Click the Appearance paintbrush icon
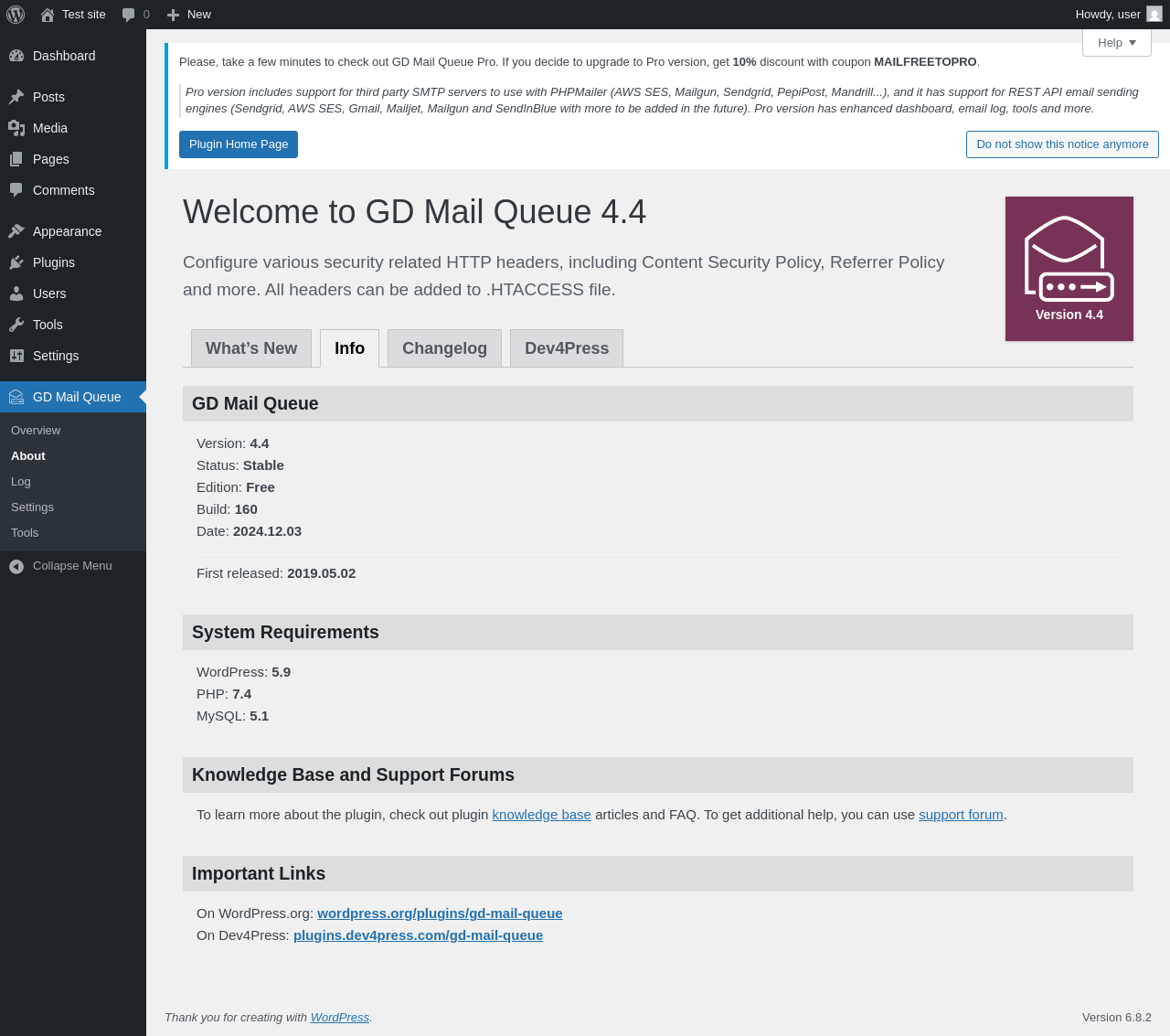Viewport: 1170px width, 1036px height. pos(16,231)
